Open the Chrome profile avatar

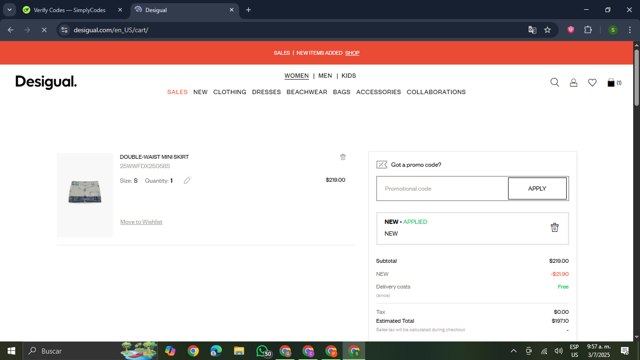613,30
